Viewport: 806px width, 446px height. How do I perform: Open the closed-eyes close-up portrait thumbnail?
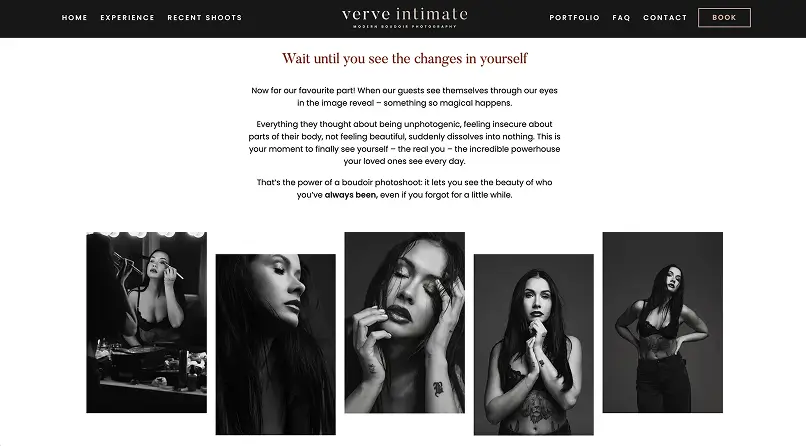405,322
